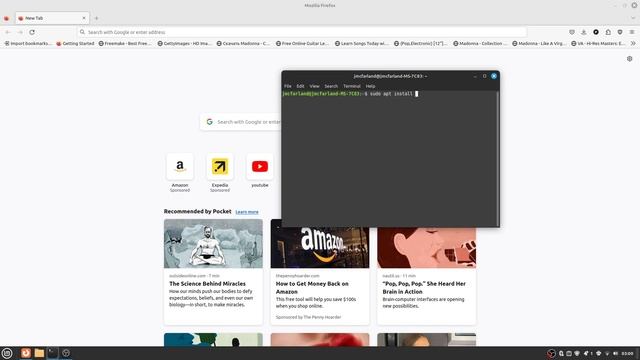Screen dimensions: 640x360
Task: Open the Terminal Search menu
Action: tap(331, 86)
